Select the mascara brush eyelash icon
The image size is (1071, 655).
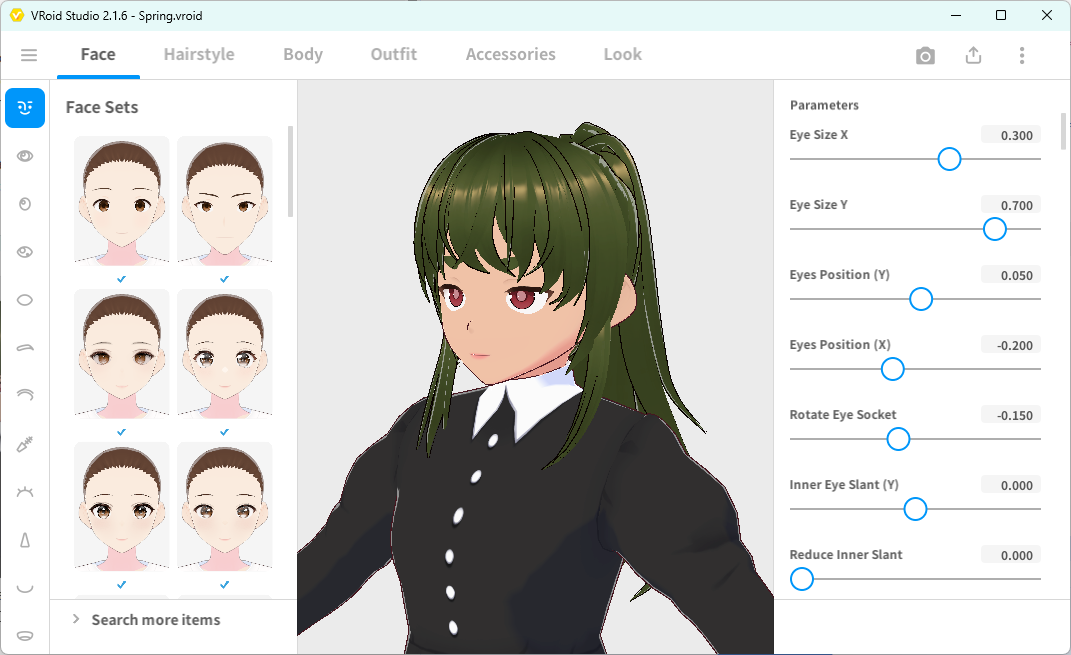[25, 445]
